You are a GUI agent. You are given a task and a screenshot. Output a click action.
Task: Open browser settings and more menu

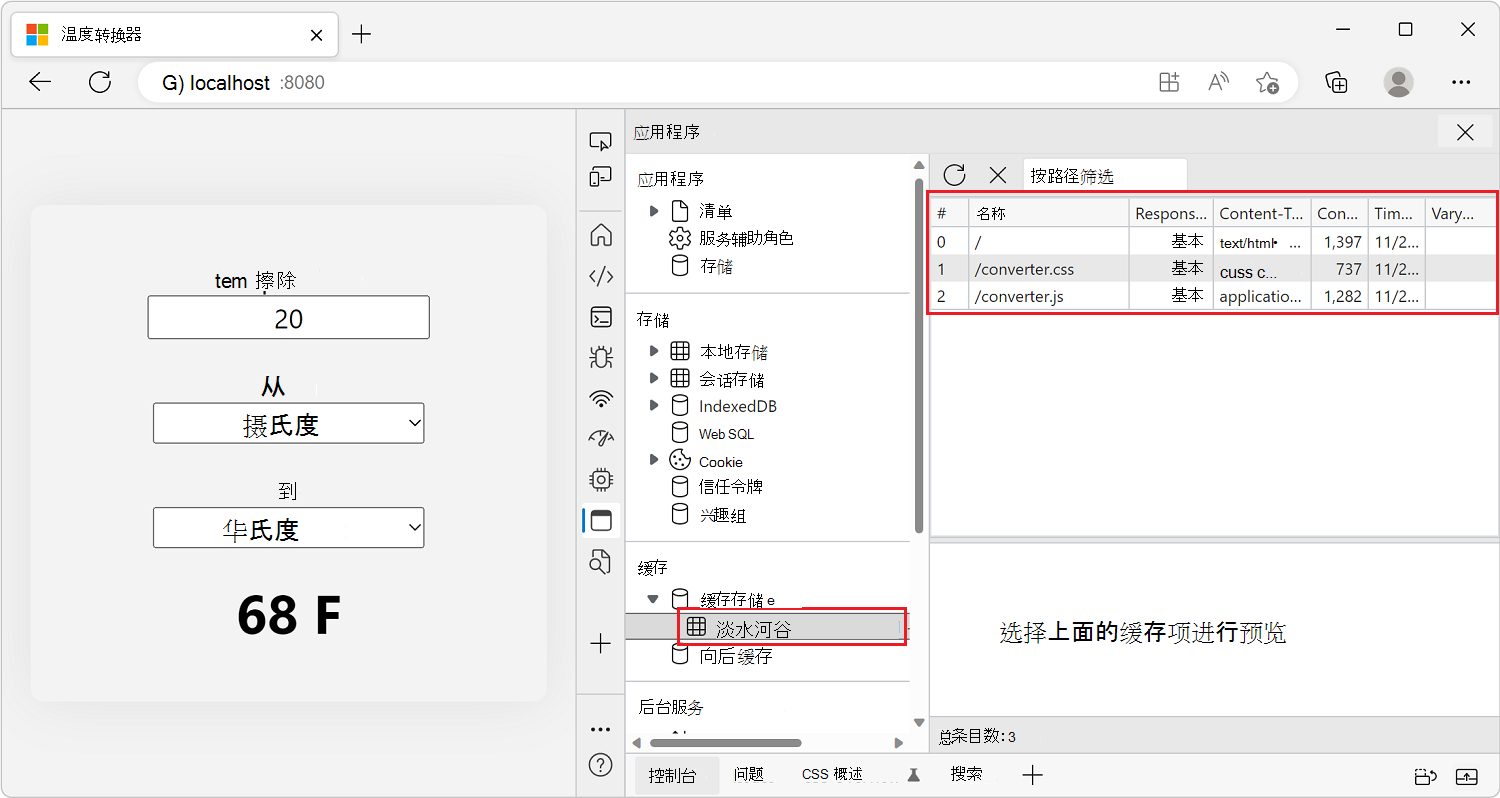(x=1461, y=82)
